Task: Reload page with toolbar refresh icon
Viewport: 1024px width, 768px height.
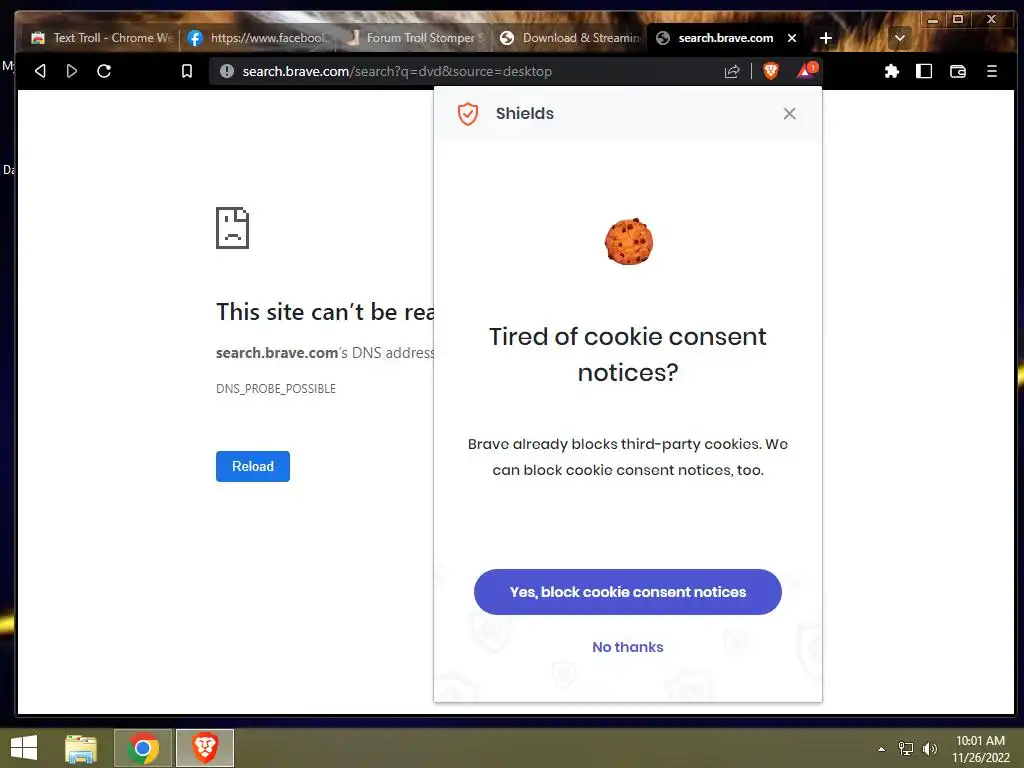Action: pyautogui.click(x=104, y=71)
